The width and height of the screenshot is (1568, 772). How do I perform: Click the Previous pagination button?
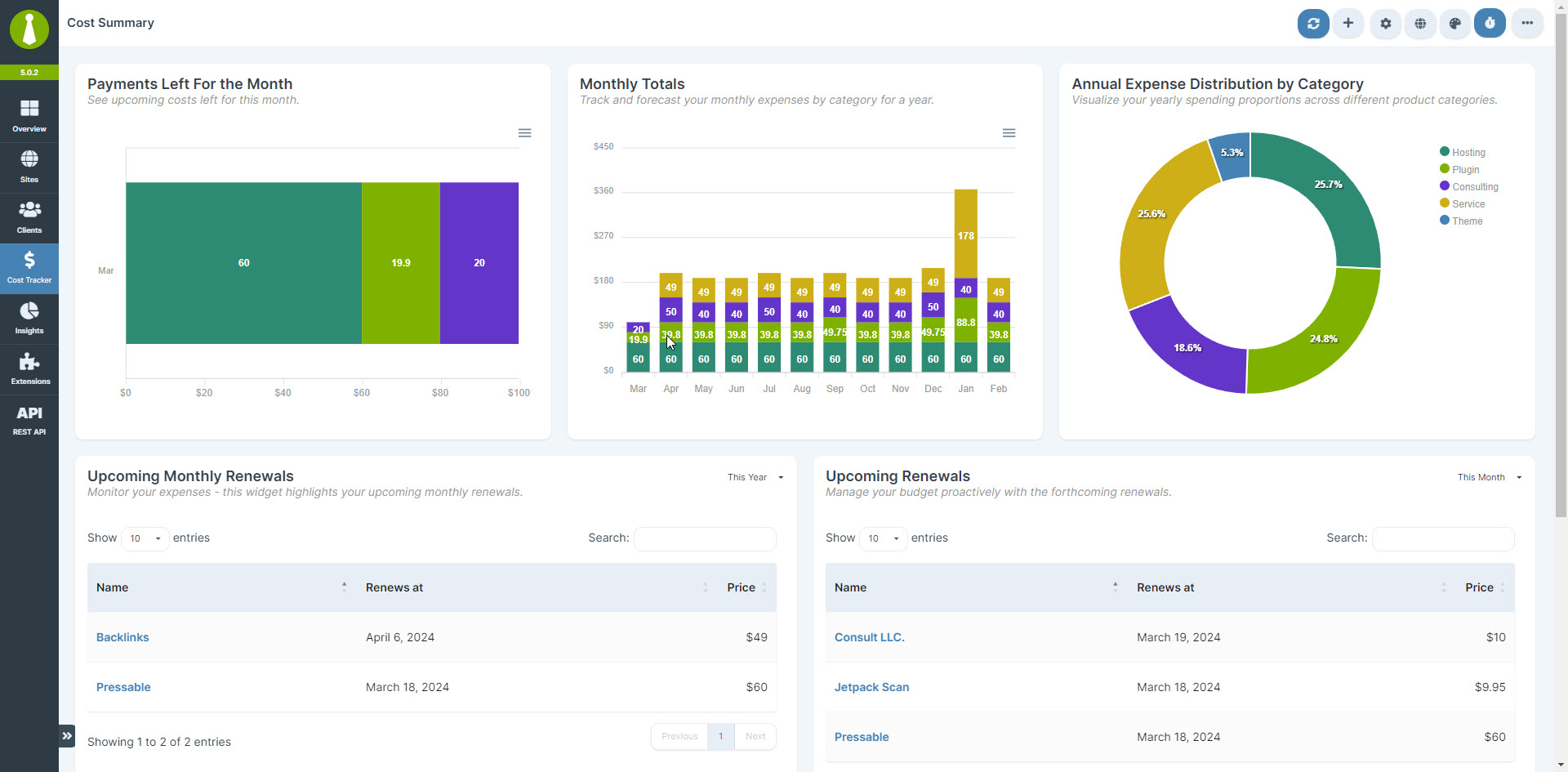(x=679, y=736)
